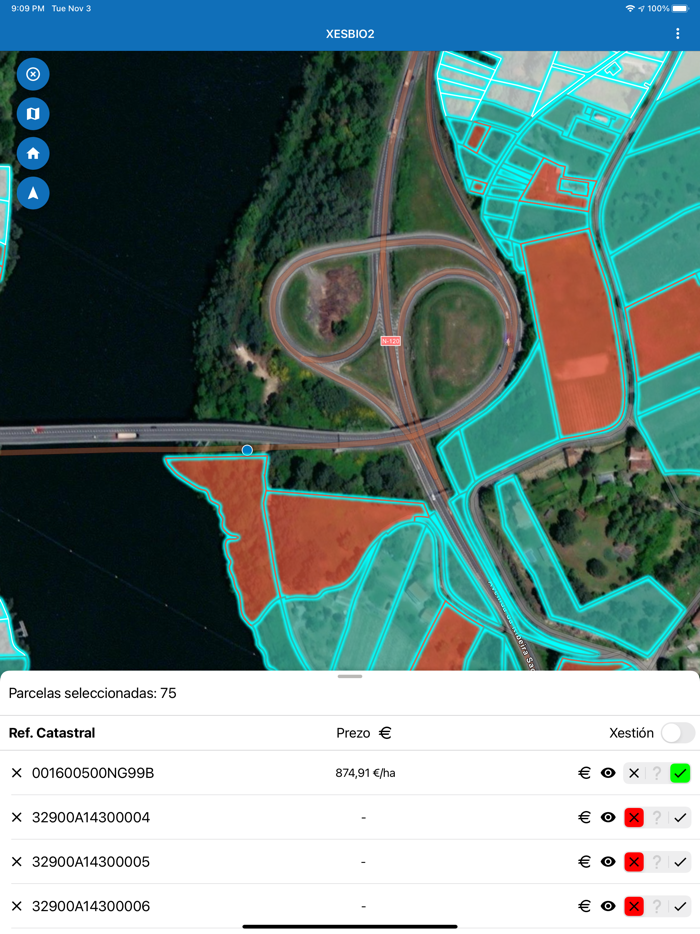
Task: Set parcel 32900A14300006 to unknown (?)
Action: pyautogui.click(x=657, y=906)
